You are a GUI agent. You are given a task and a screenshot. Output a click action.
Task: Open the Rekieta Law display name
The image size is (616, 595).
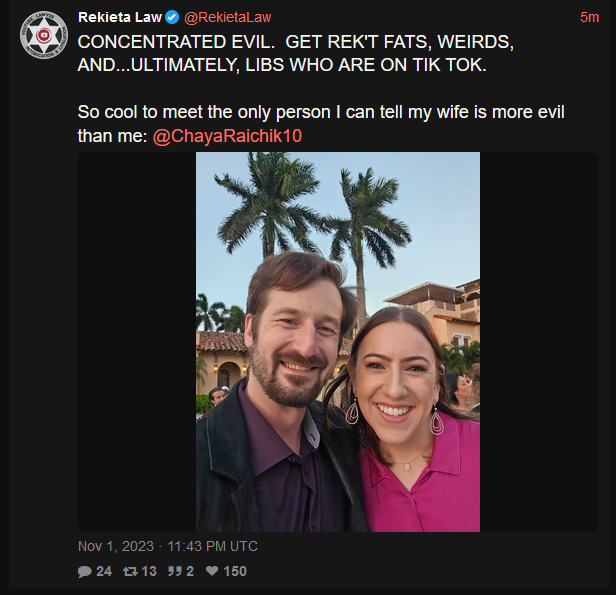[x=120, y=17]
